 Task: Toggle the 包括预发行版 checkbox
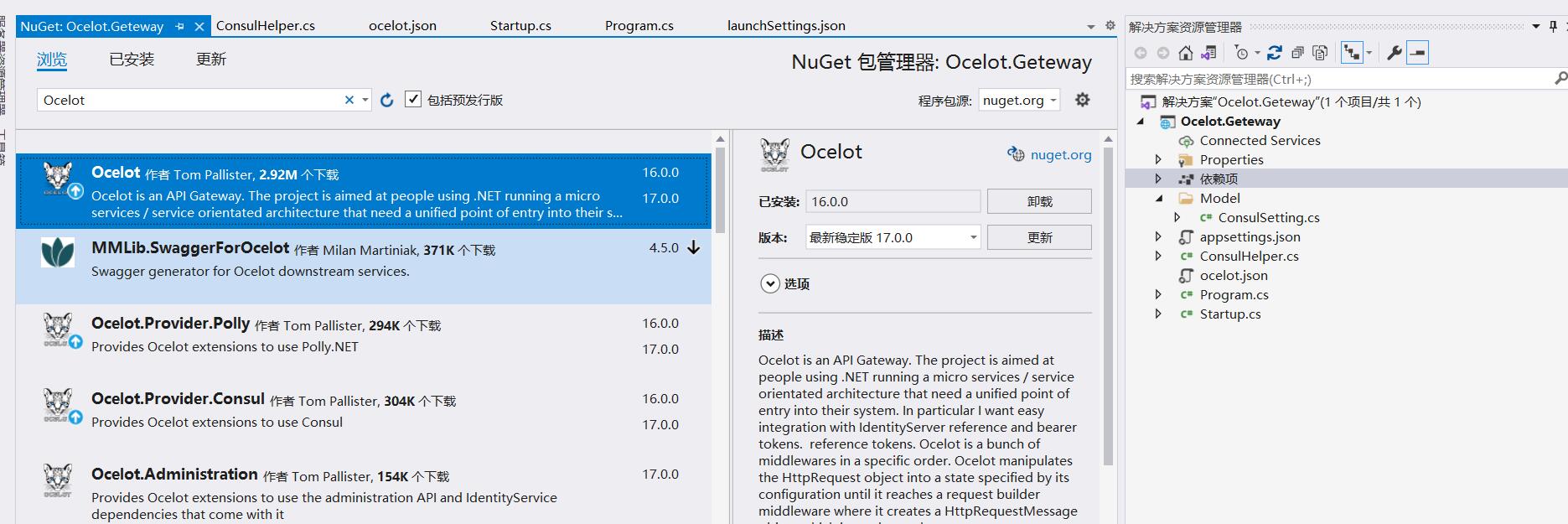412,99
